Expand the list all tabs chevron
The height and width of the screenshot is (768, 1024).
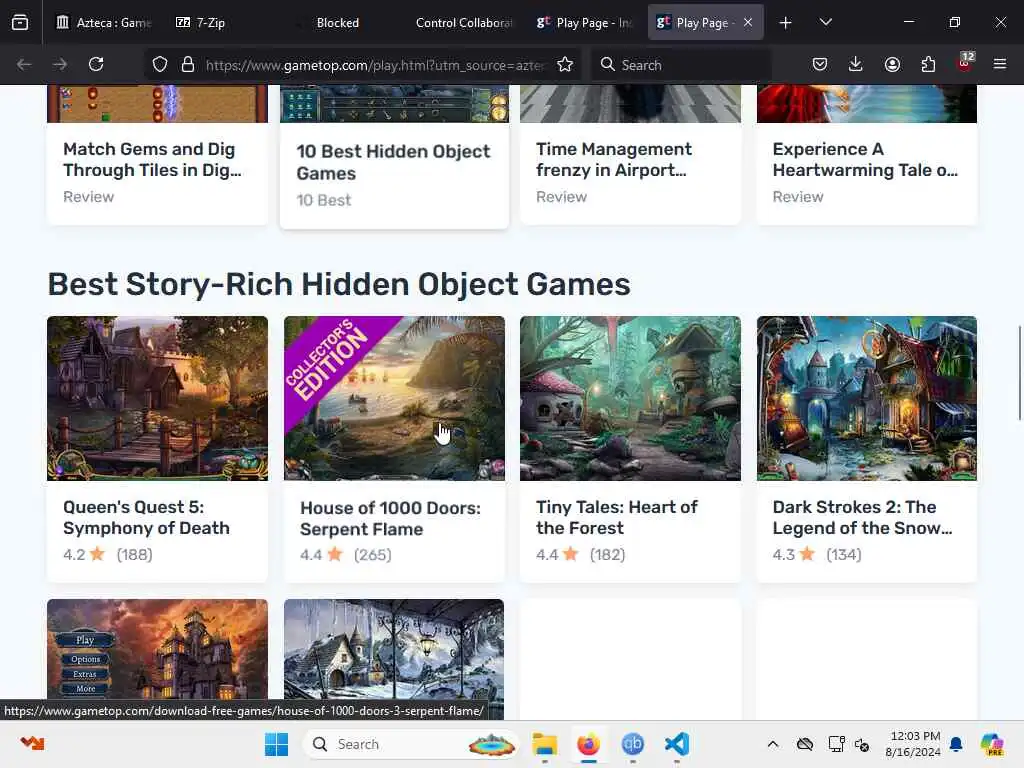click(825, 23)
